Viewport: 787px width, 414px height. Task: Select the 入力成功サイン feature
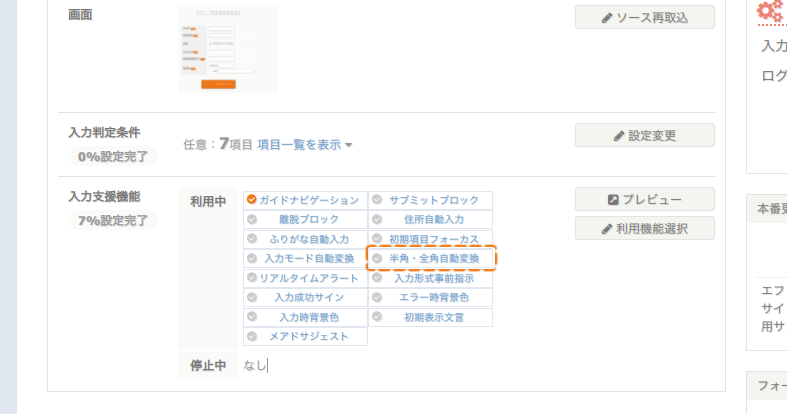pos(305,298)
